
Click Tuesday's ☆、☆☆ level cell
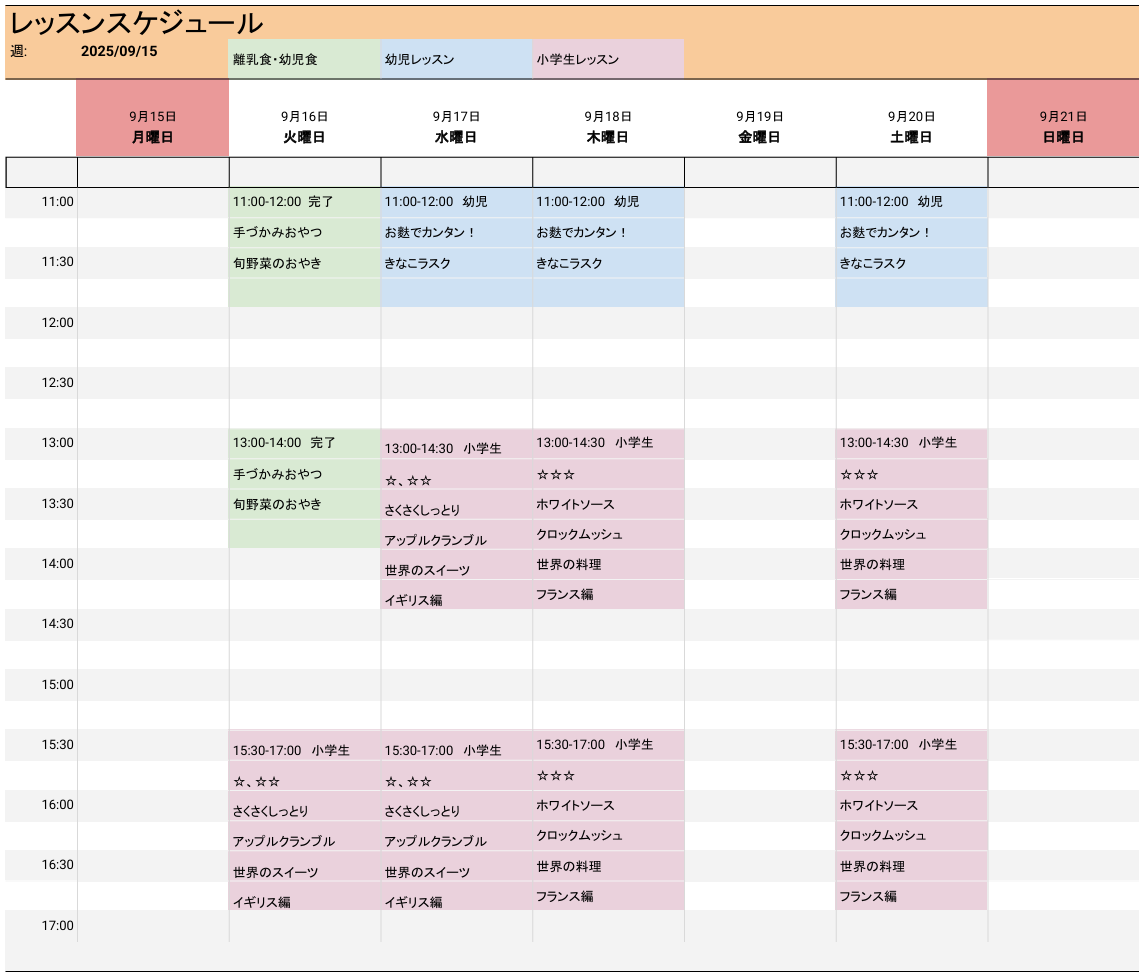304,775
